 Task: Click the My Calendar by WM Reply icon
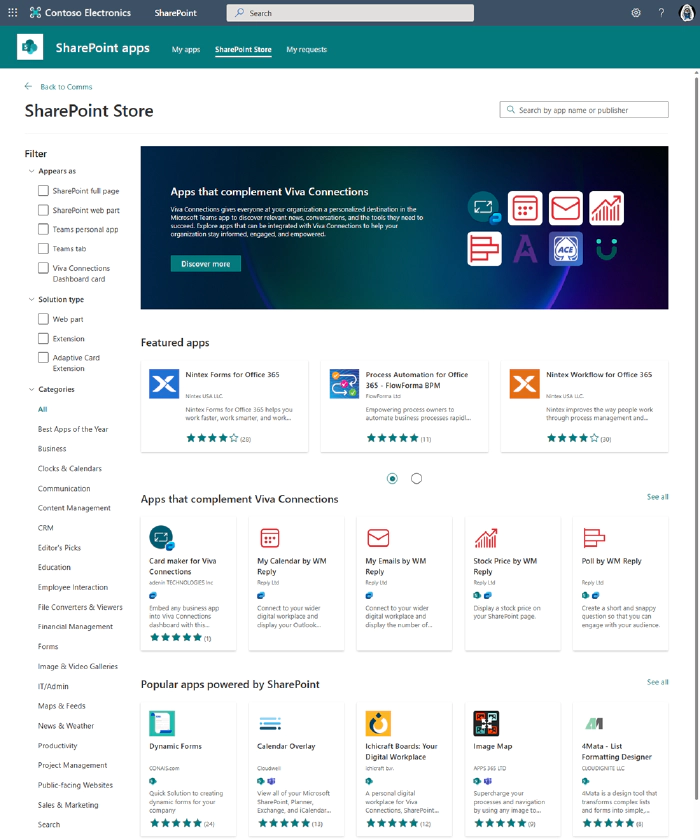coord(269,538)
